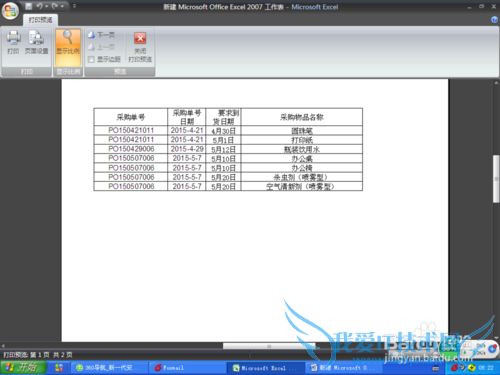Click the quick launch icon beside Start
The image size is (500, 375).
point(59,368)
